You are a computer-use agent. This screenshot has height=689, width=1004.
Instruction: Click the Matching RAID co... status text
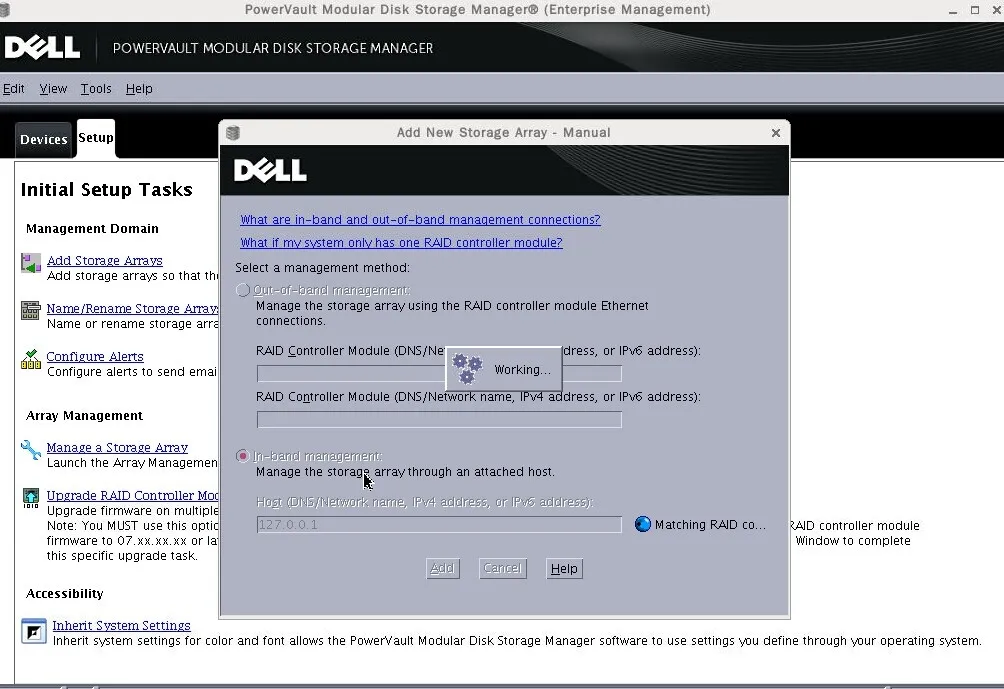(710, 524)
